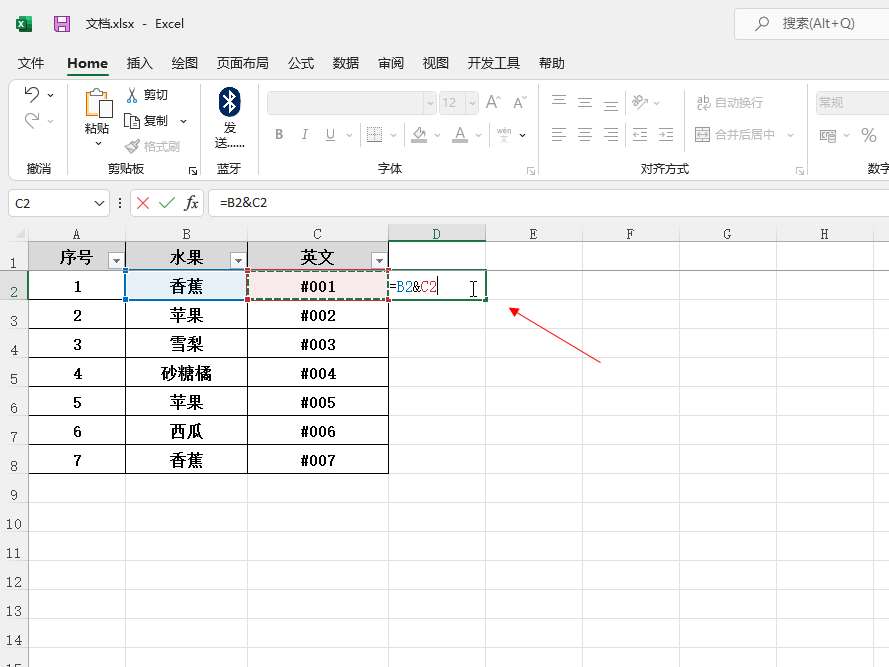Image resolution: width=889 pixels, height=667 pixels.
Task: Click cell containing #006
Action: (318, 430)
